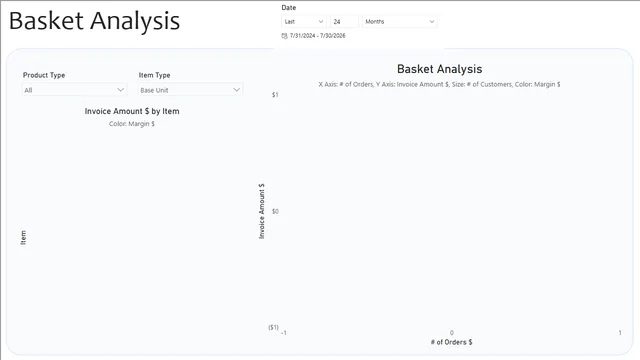Expand the Date 'Last' relative period dropdown
The height and width of the screenshot is (360, 640).
(x=304, y=22)
